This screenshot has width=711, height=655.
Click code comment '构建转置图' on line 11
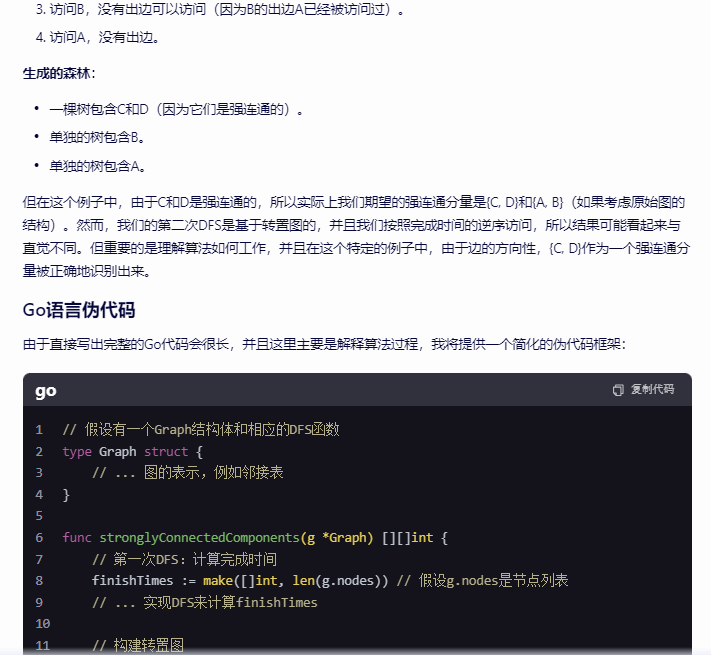(x=138, y=645)
